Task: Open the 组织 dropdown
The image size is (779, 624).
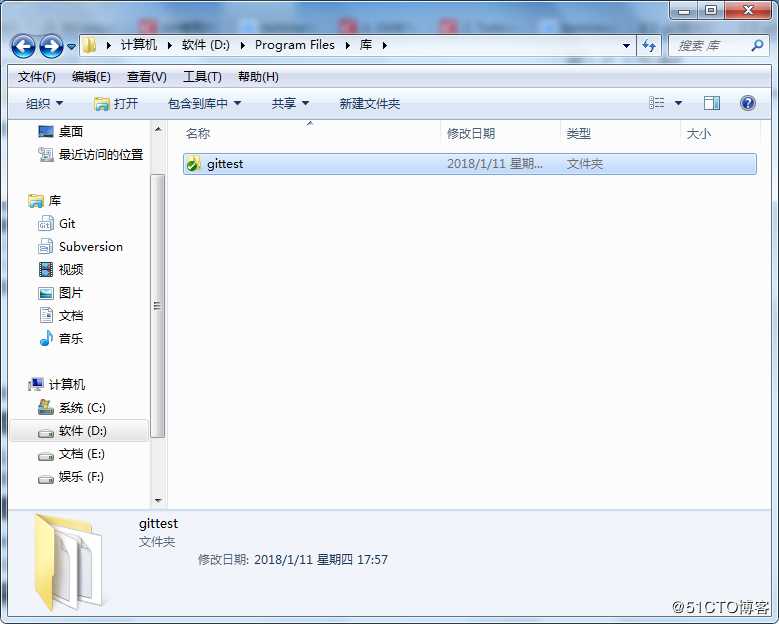Action: (44, 103)
